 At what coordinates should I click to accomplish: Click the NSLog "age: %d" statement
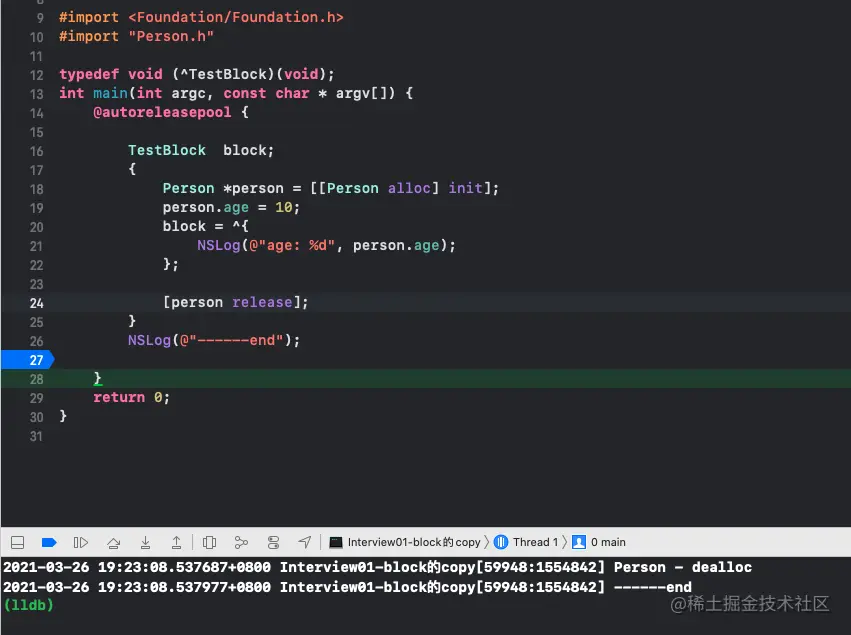[x=326, y=245]
